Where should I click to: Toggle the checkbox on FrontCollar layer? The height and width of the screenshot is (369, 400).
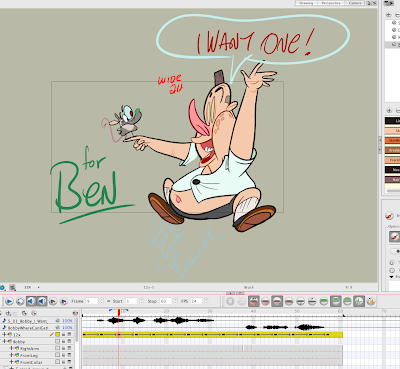coord(58,362)
